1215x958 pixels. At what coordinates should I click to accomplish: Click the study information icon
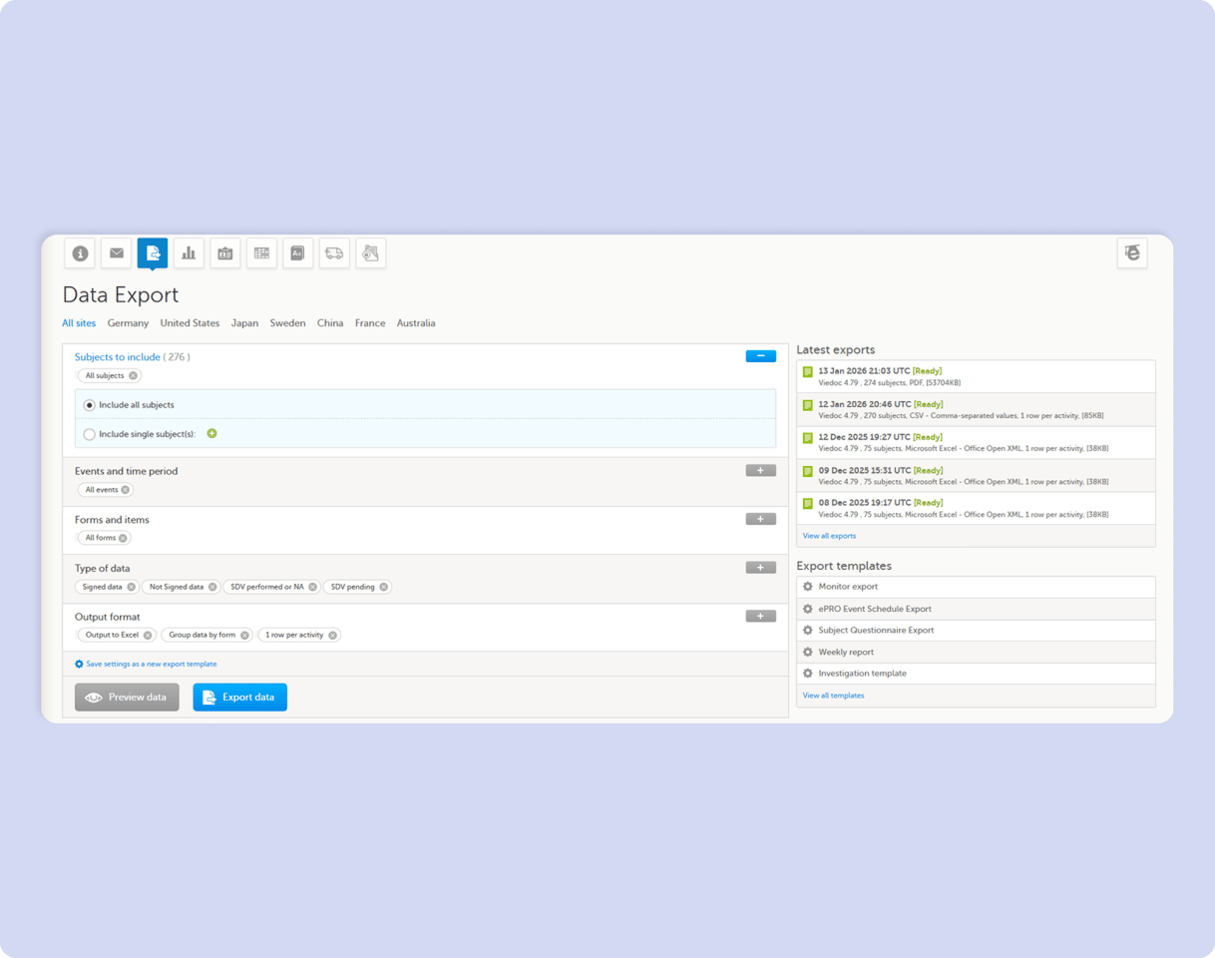80,253
